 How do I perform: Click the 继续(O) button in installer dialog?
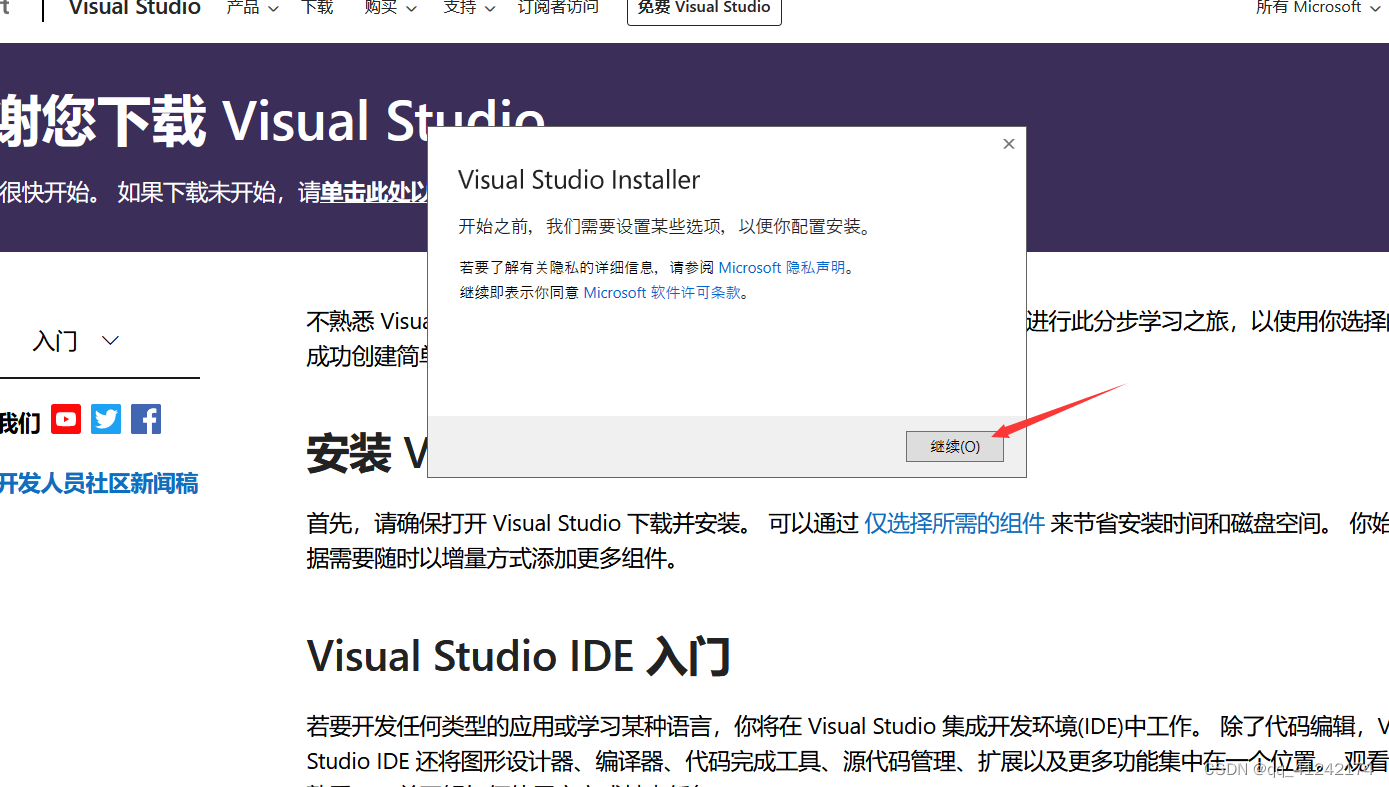coord(954,447)
